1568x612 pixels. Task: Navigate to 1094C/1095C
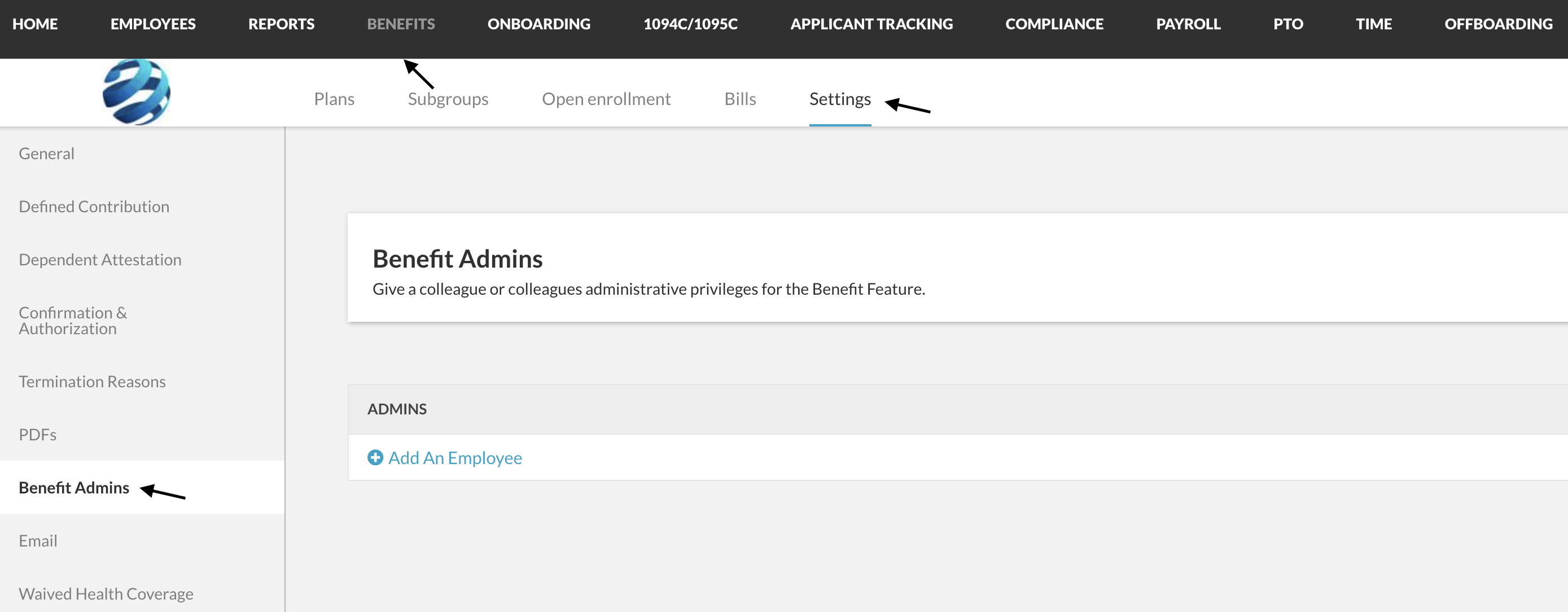click(690, 24)
